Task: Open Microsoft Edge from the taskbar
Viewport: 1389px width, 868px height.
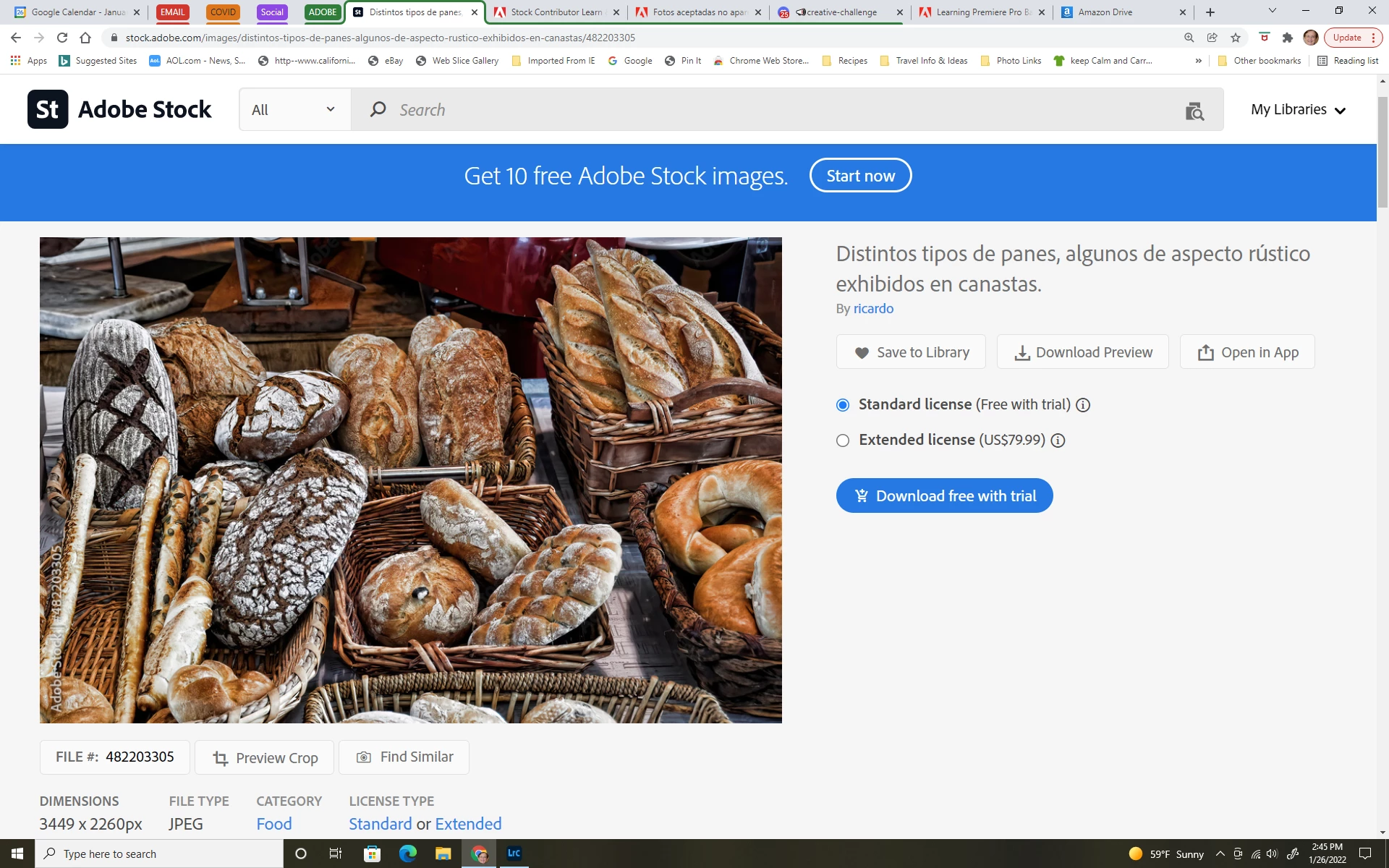Action: [x=407, y=854]
